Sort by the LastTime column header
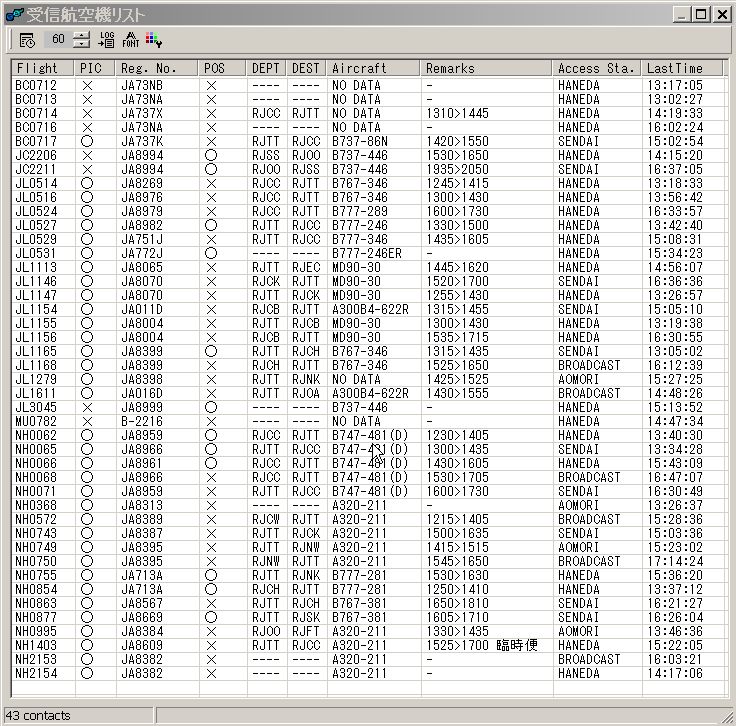This screenshot has height=726, width=736. pyautogui.click(x=682, y=68)
